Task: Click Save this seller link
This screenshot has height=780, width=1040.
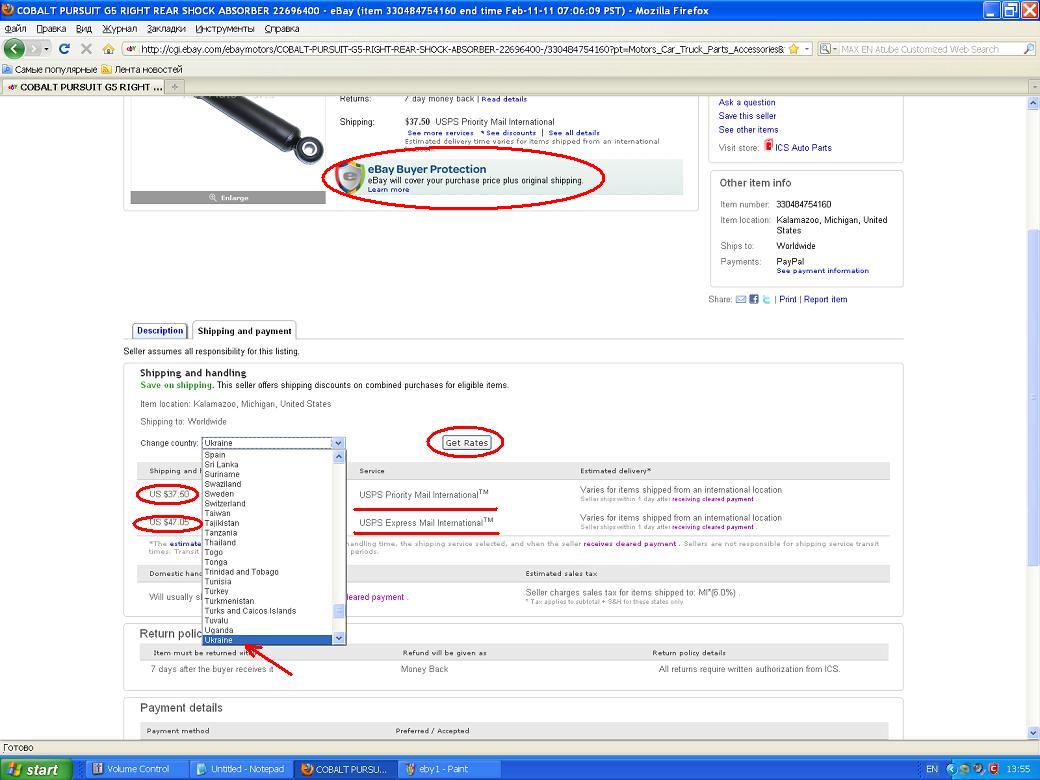Action: pos(748,115)
